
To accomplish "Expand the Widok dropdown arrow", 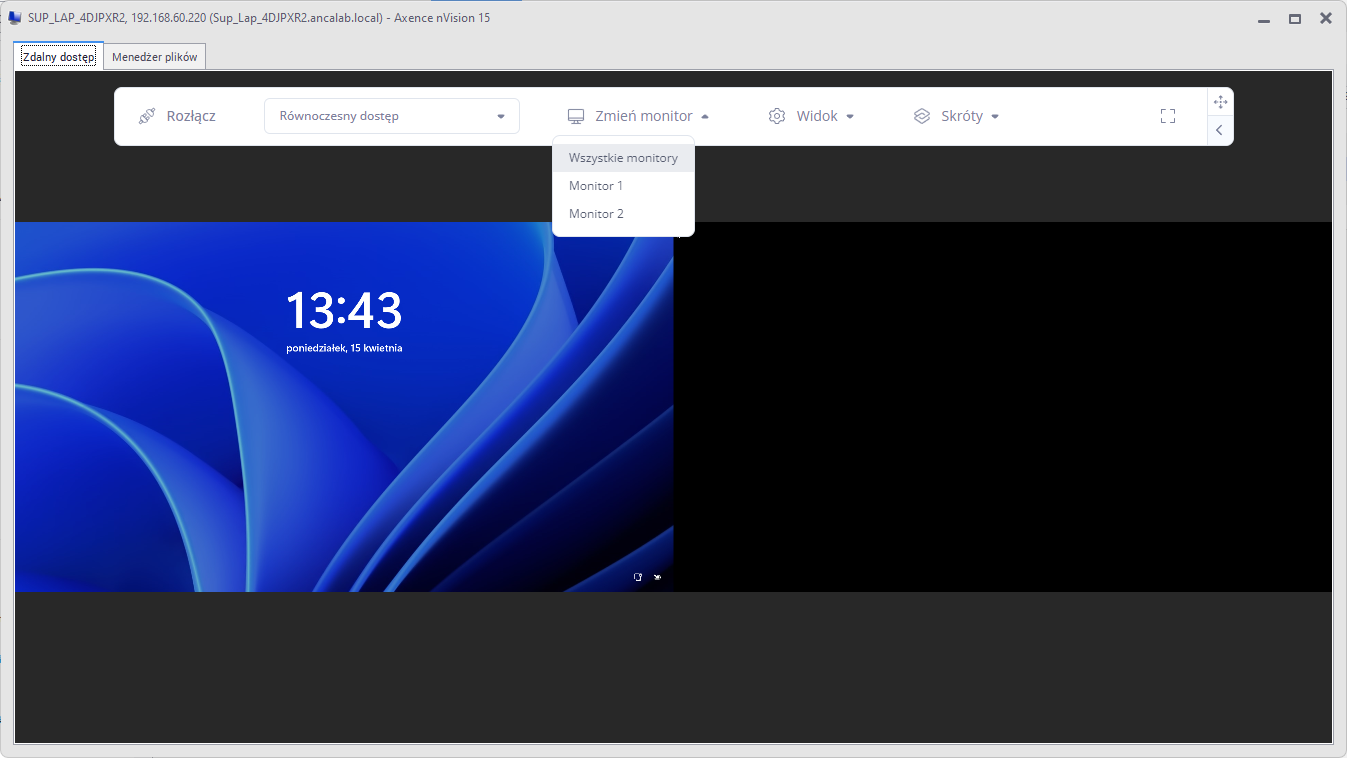I will (850, 117).
